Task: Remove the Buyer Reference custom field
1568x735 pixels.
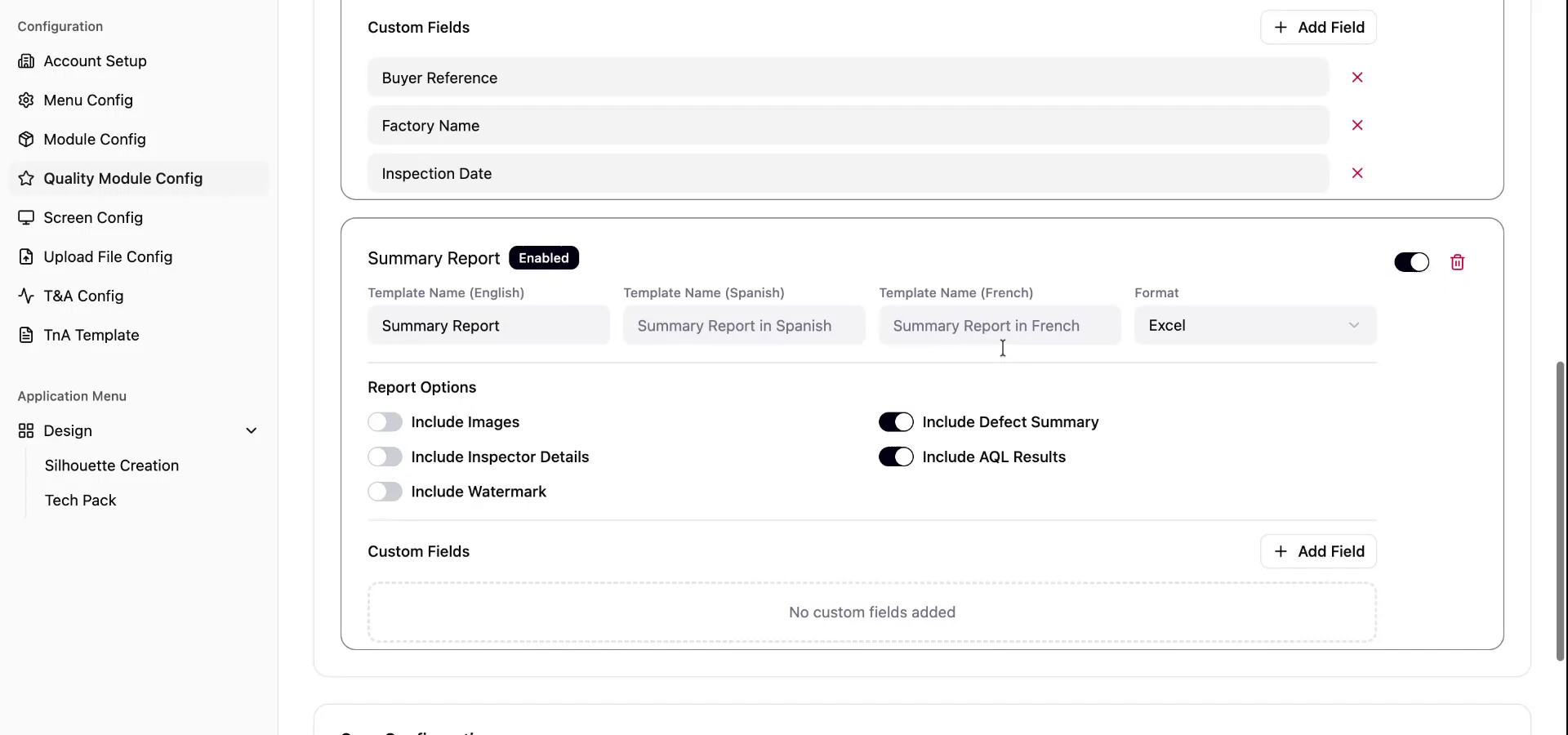Action: [1357, 78]
